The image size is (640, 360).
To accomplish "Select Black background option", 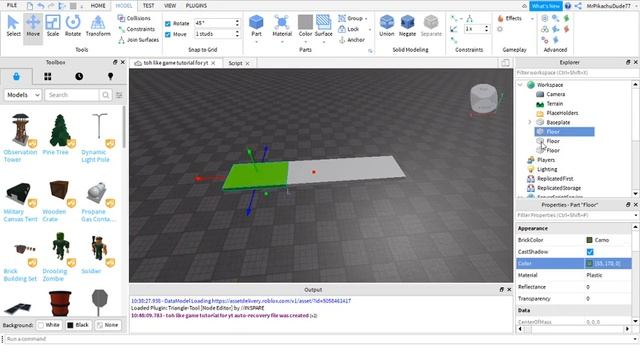I will [78, 325].
